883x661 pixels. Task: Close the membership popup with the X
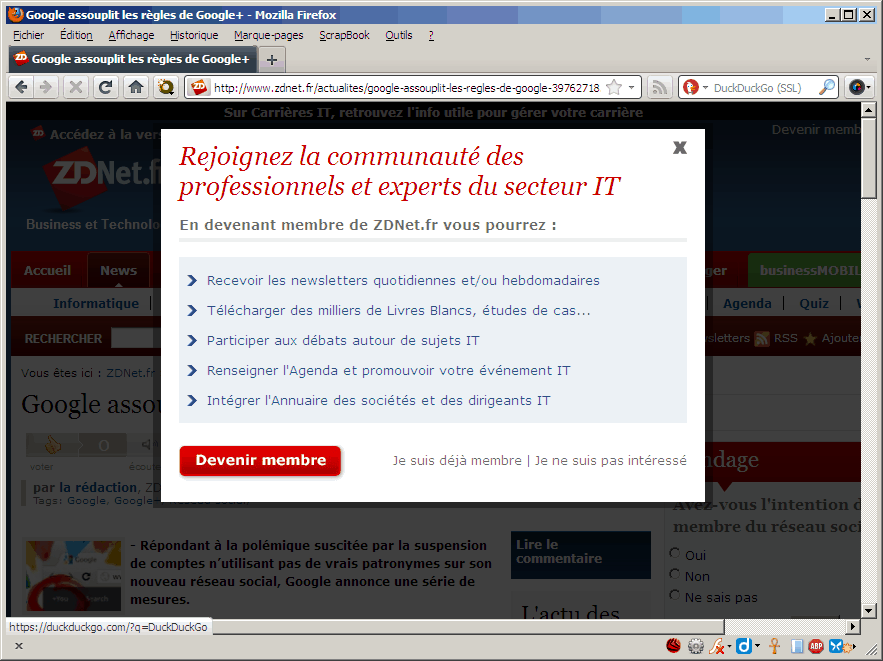[x=680, y=148]
